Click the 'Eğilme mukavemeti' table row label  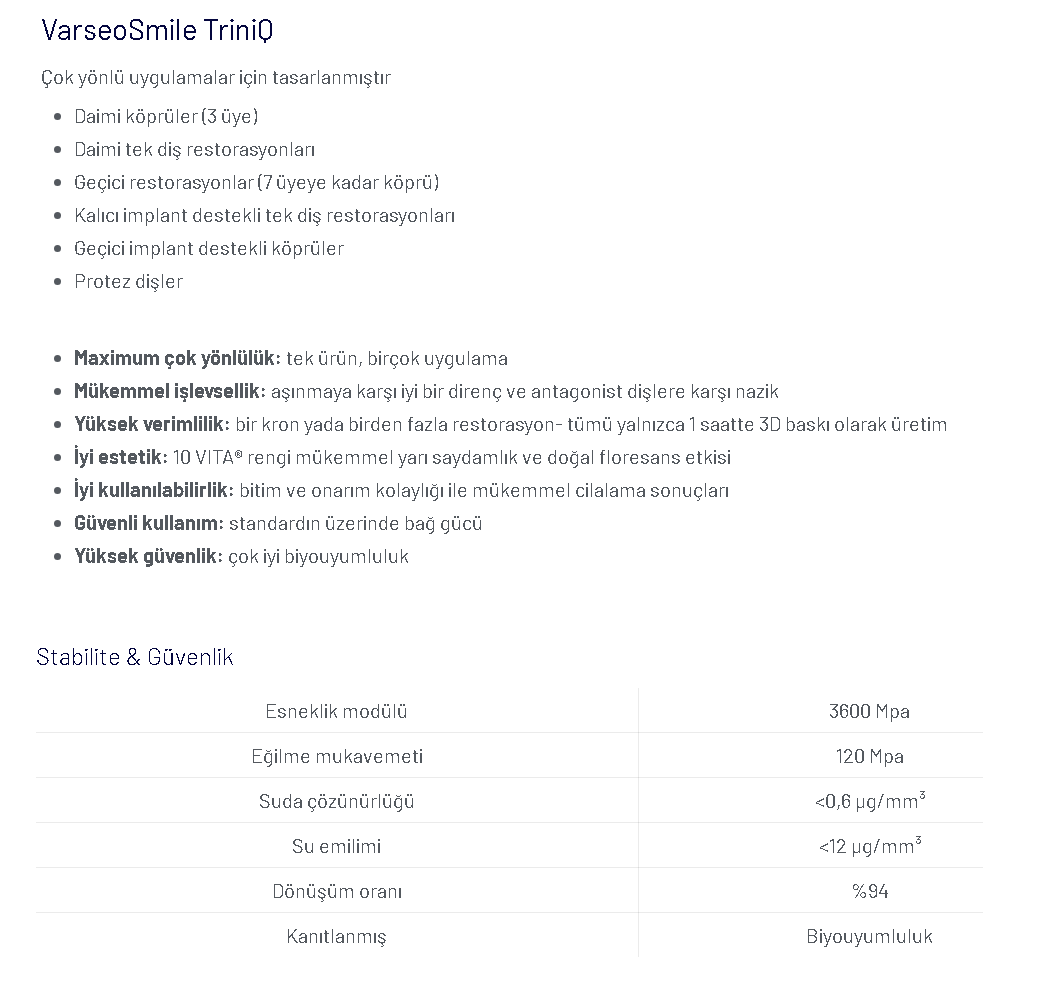tap(336, 756)
